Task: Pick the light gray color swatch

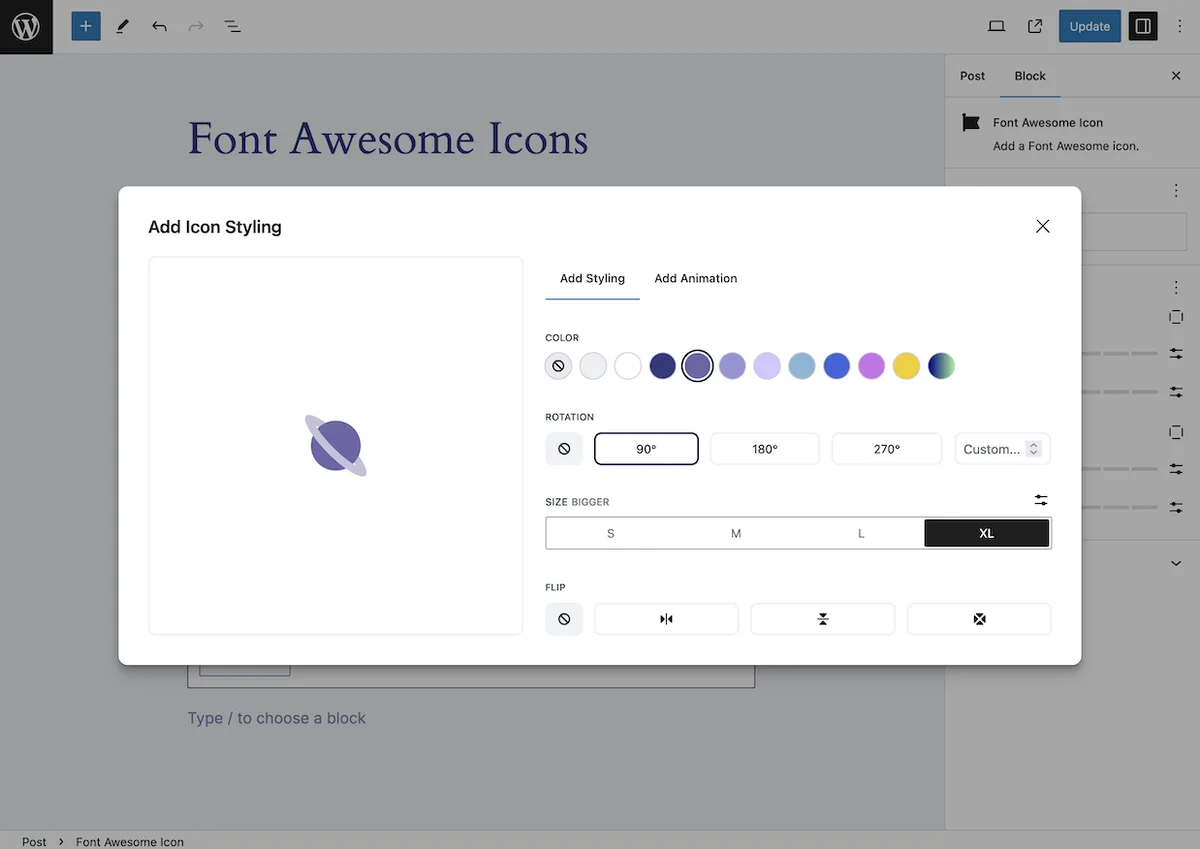Action: point(593,366)
